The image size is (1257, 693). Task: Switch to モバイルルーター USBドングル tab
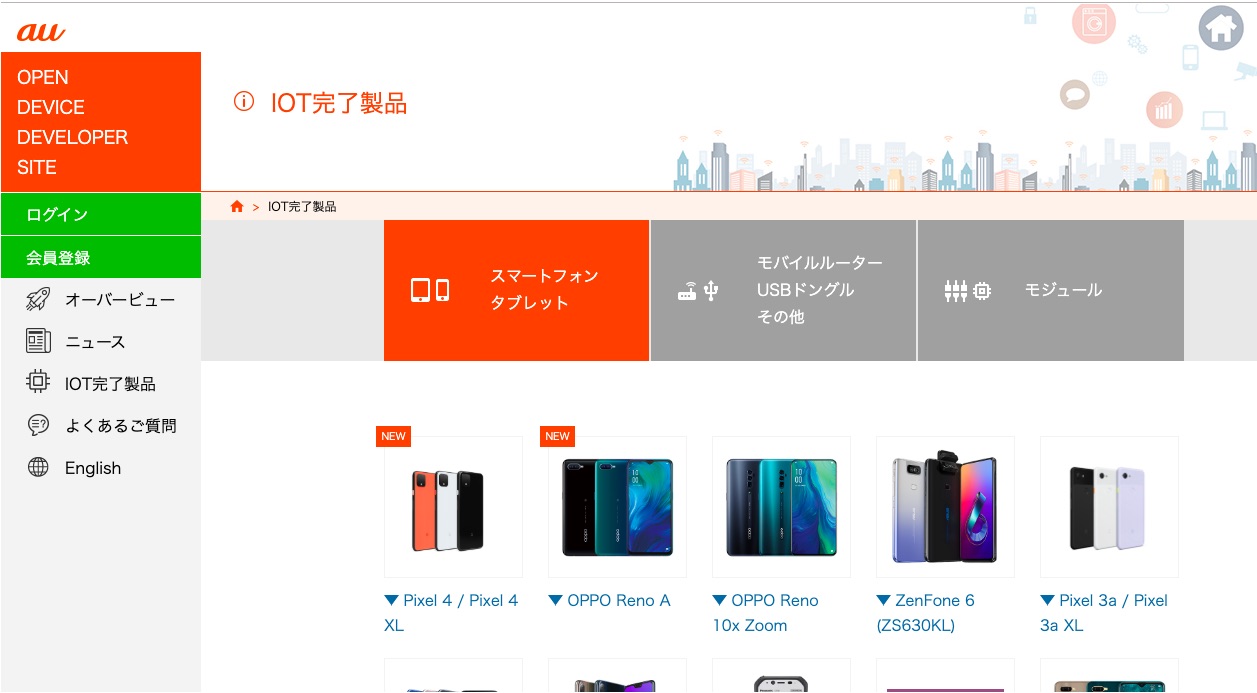pyautogui.click(x=783, y=290)
